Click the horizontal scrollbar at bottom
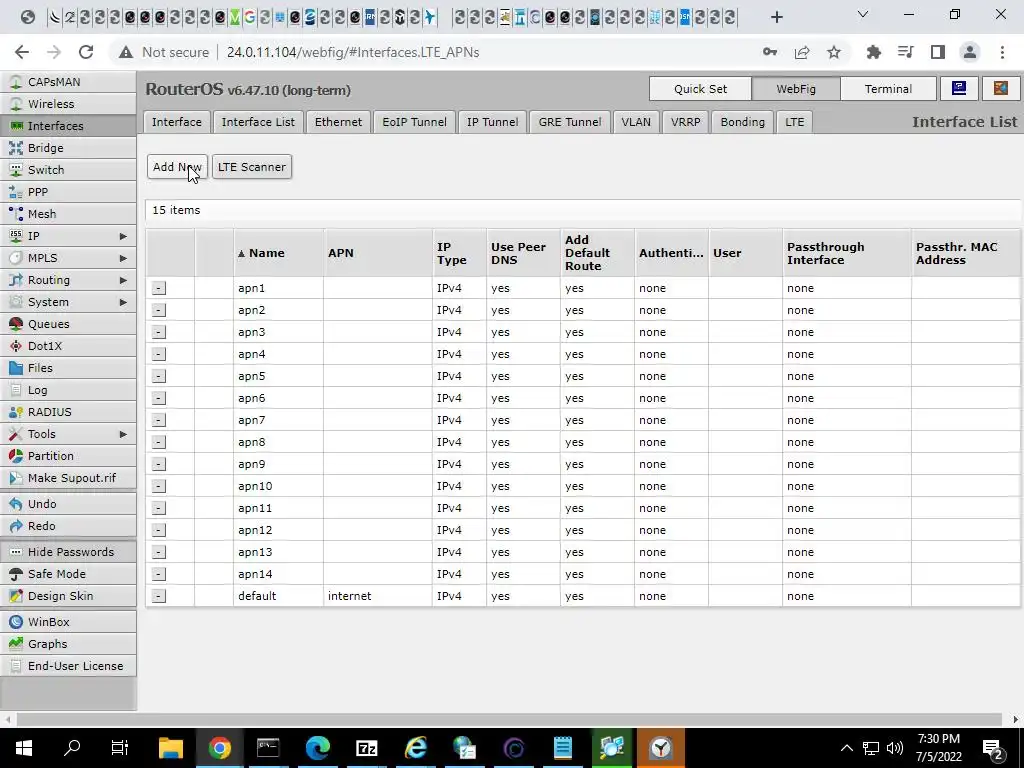The image size is (1024, 768). [x=509, y=719]
